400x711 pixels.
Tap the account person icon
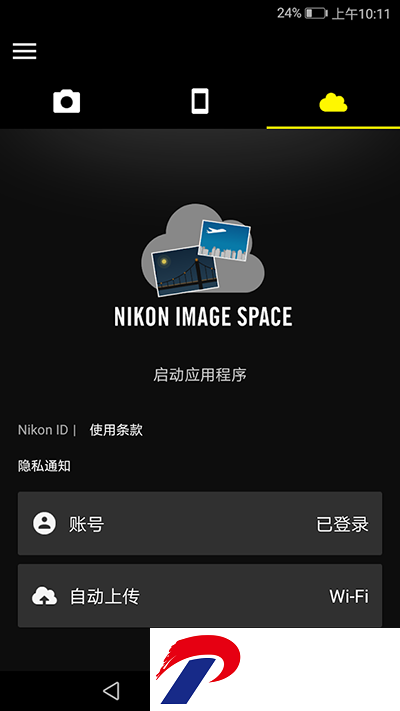pos(44,524)
